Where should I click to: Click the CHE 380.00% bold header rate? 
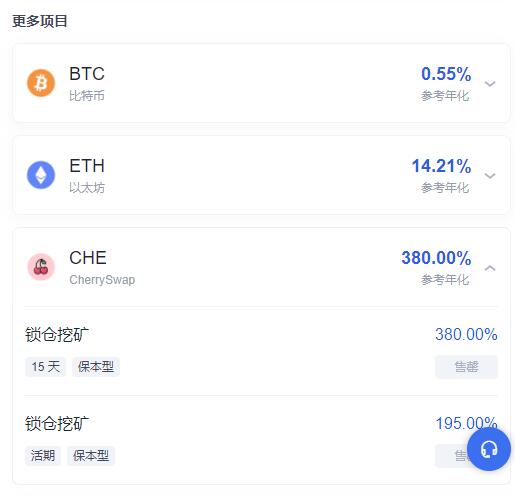pyautogui.click(x=436, y=258)
